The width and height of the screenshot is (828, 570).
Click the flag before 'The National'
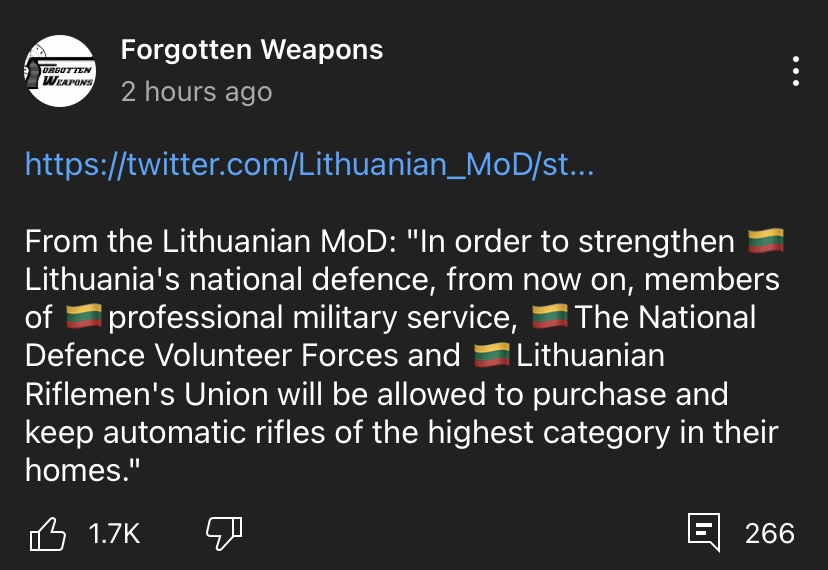[x=550, y=317]
